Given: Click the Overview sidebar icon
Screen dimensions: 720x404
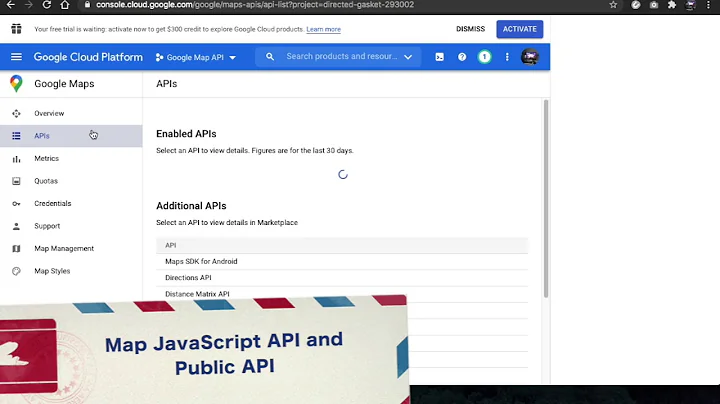Looking at the screenshot, I should (x=16, y=113).
